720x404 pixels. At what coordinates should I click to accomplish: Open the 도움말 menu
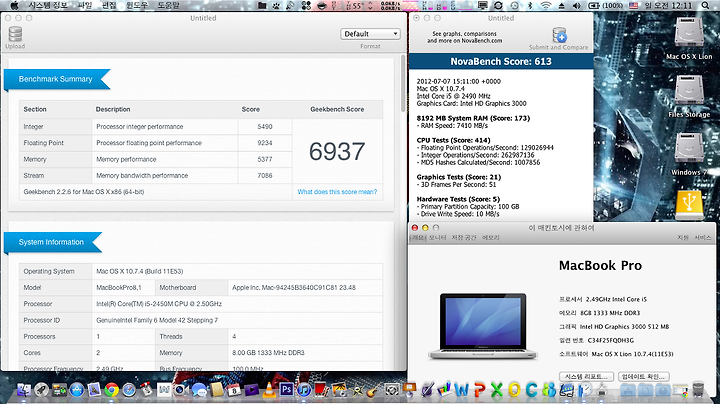tap(168, 6)
